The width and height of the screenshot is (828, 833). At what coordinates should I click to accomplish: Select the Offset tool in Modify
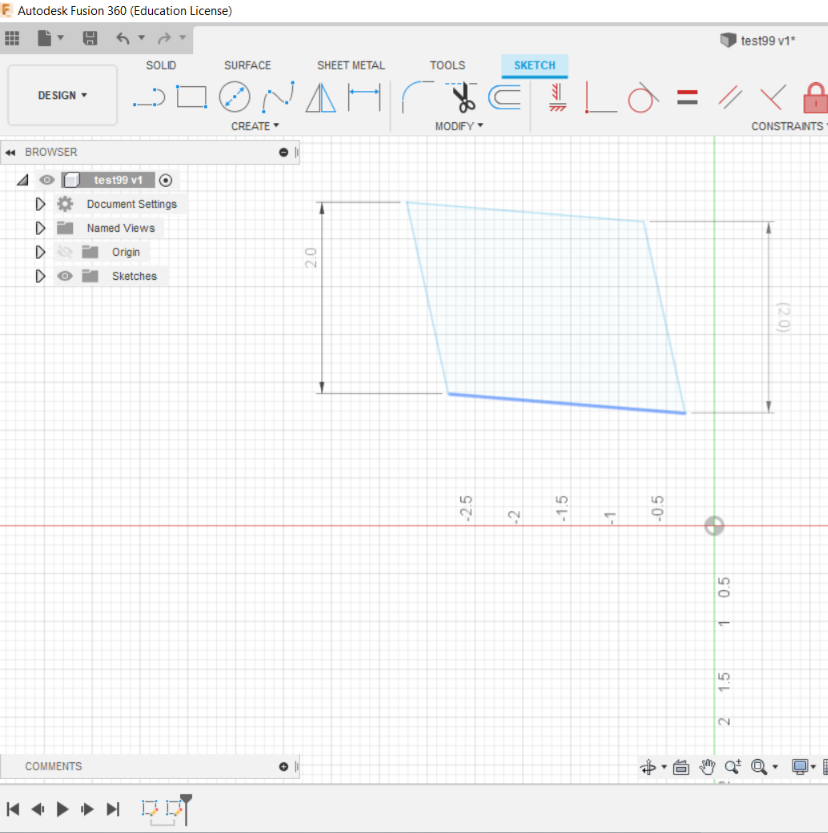point(505,97)
